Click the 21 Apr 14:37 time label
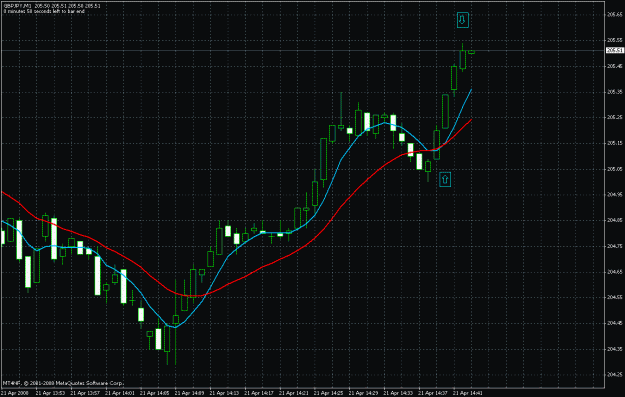 pyautogui.click(x=433, y=393)
